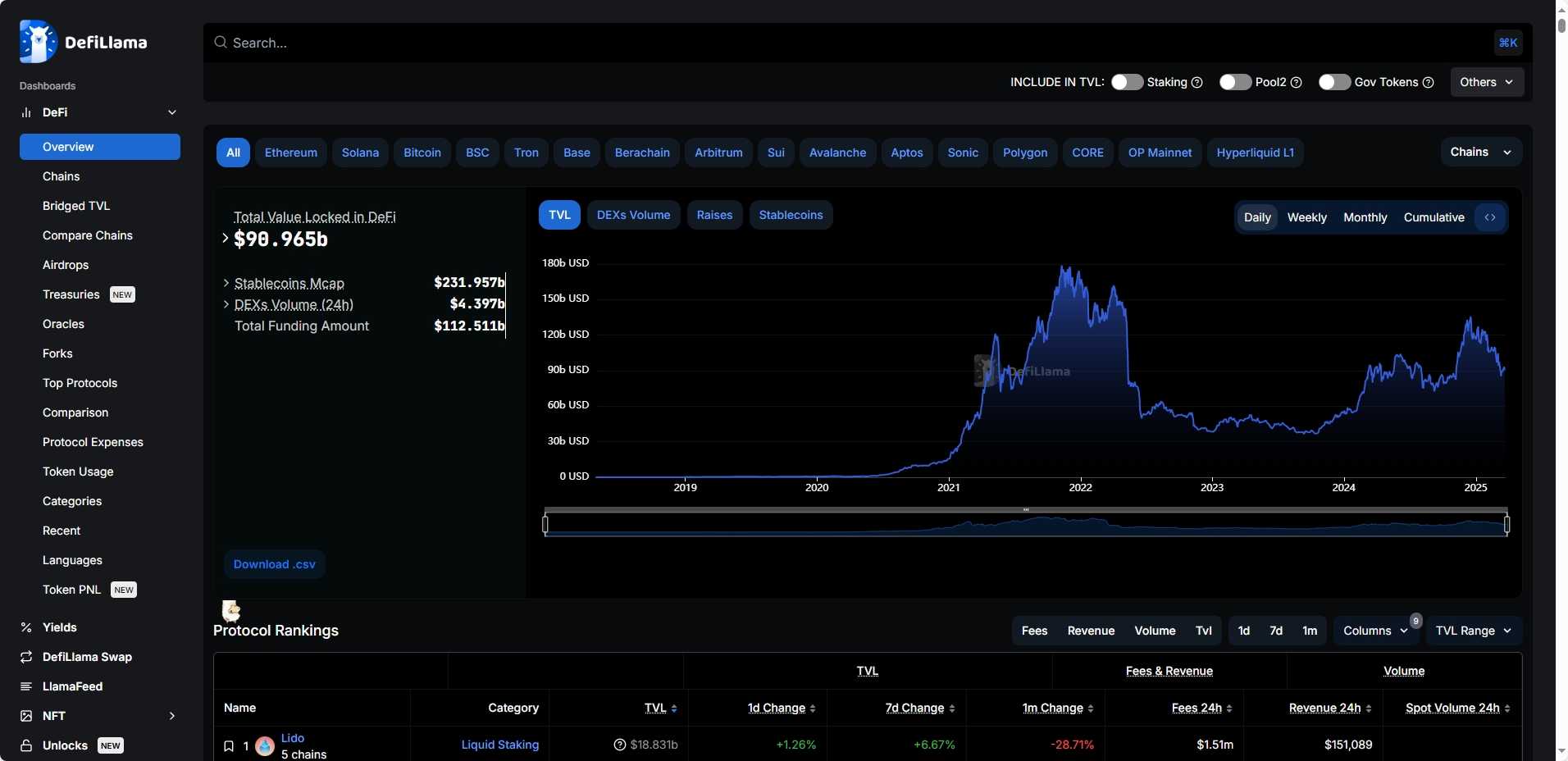Click the Unlocks padlock icon
Image resolution: width=1568 pixels, height=761 pixels.
click(x=26, y=745)
